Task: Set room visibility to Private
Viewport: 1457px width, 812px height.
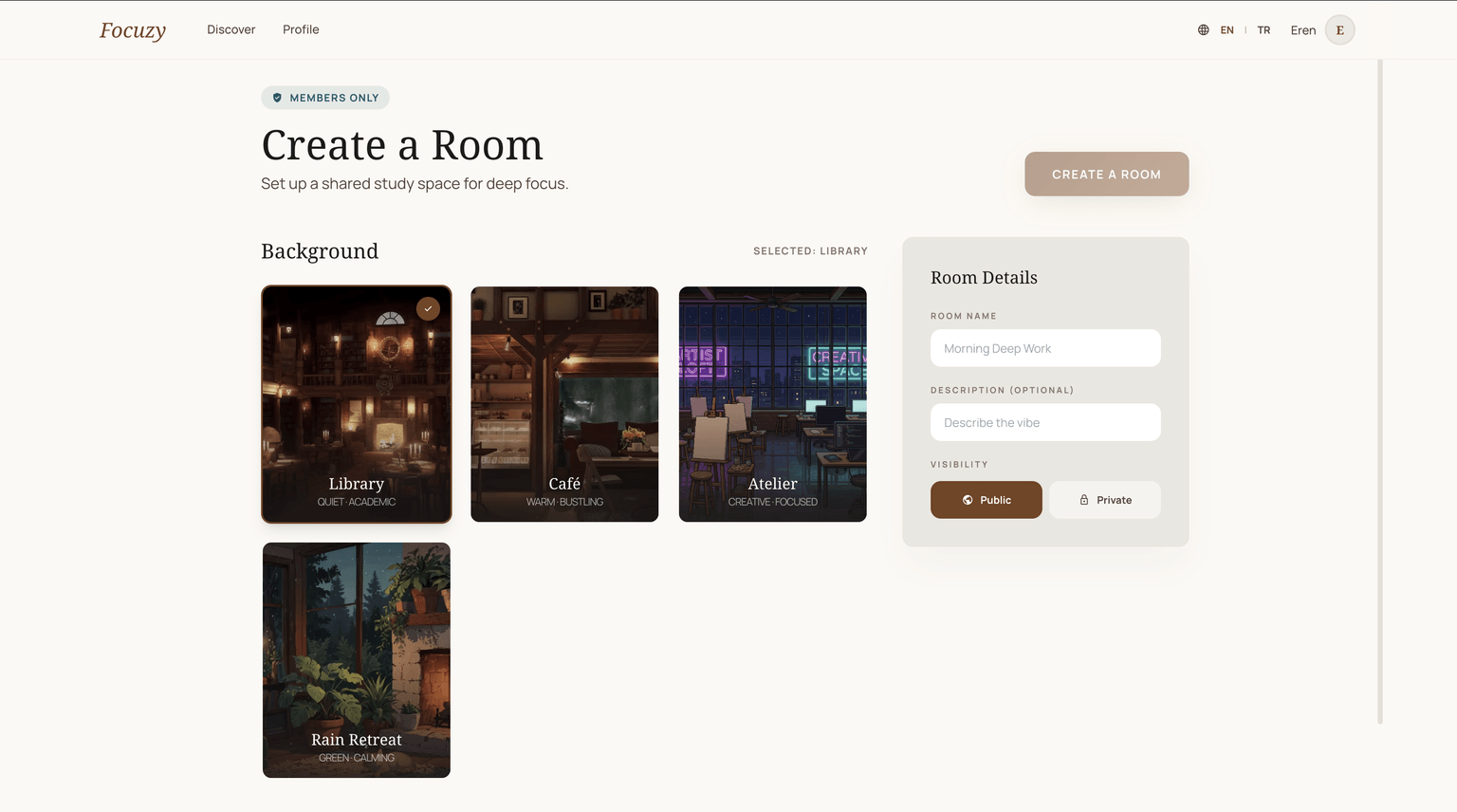Action: tap(1104, 500)
